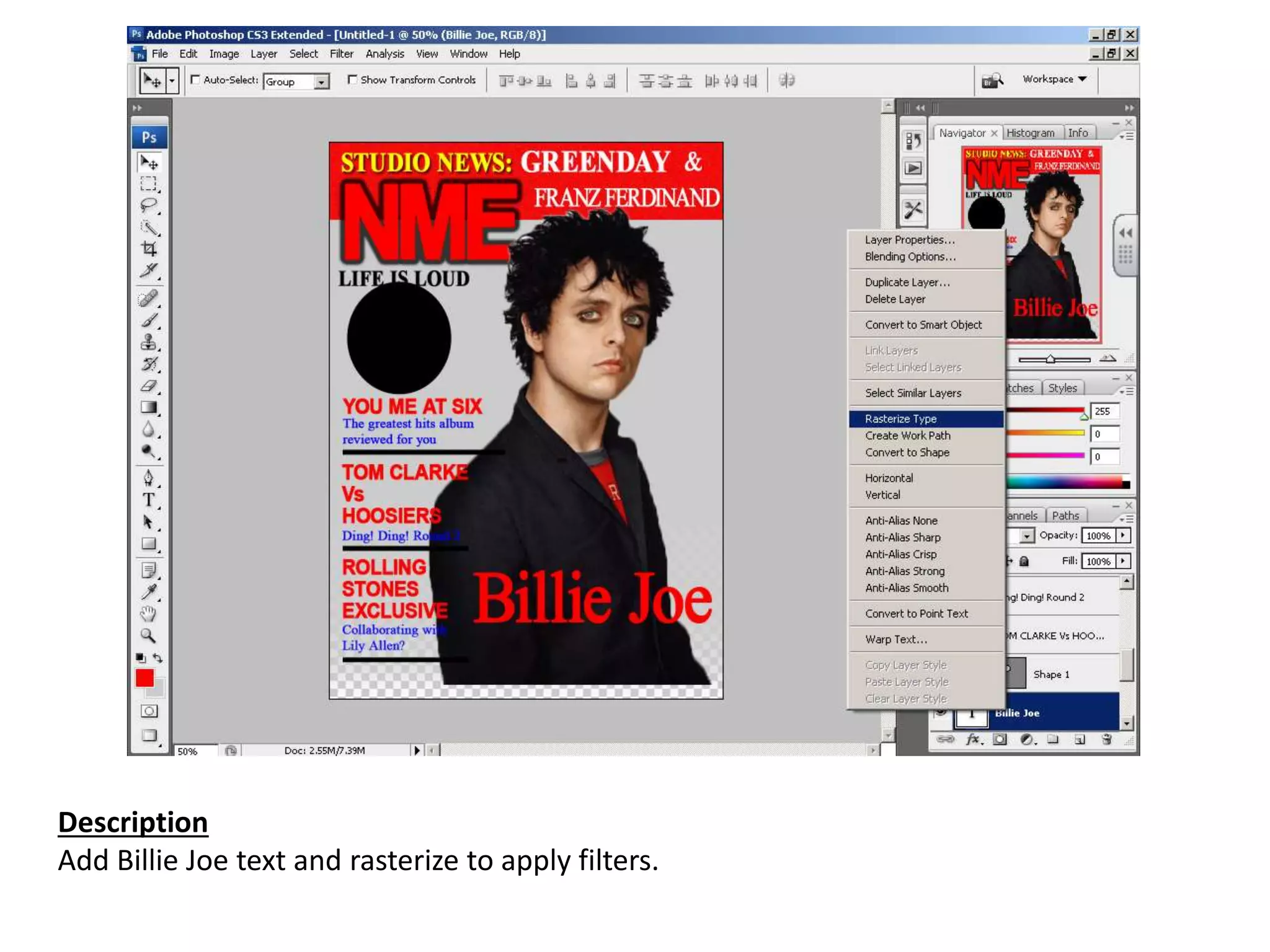Choose Blending Options entry
This screenshot has height=952, width=1270.
point(926,257)
